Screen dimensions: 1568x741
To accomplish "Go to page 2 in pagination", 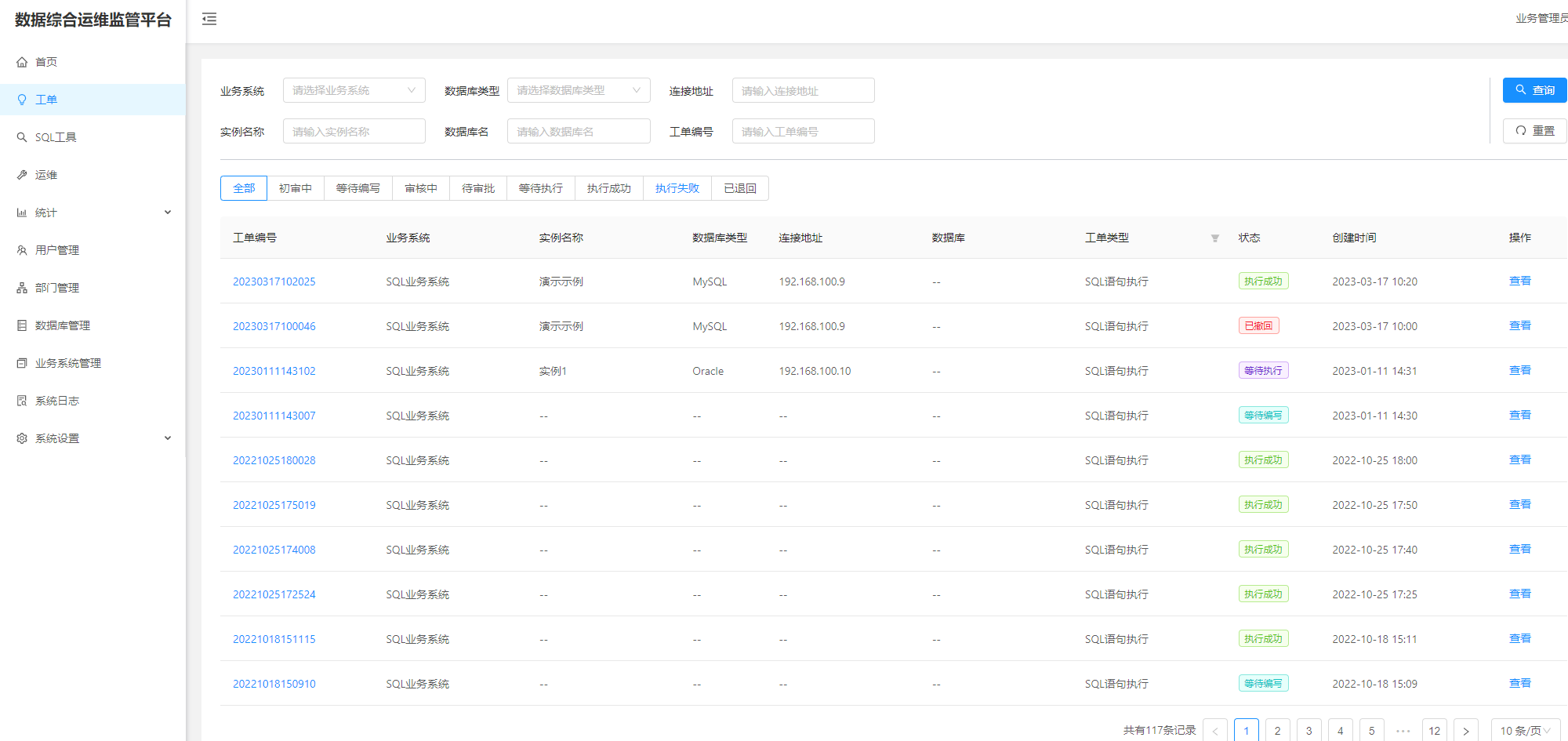I will coord(1278,731).
